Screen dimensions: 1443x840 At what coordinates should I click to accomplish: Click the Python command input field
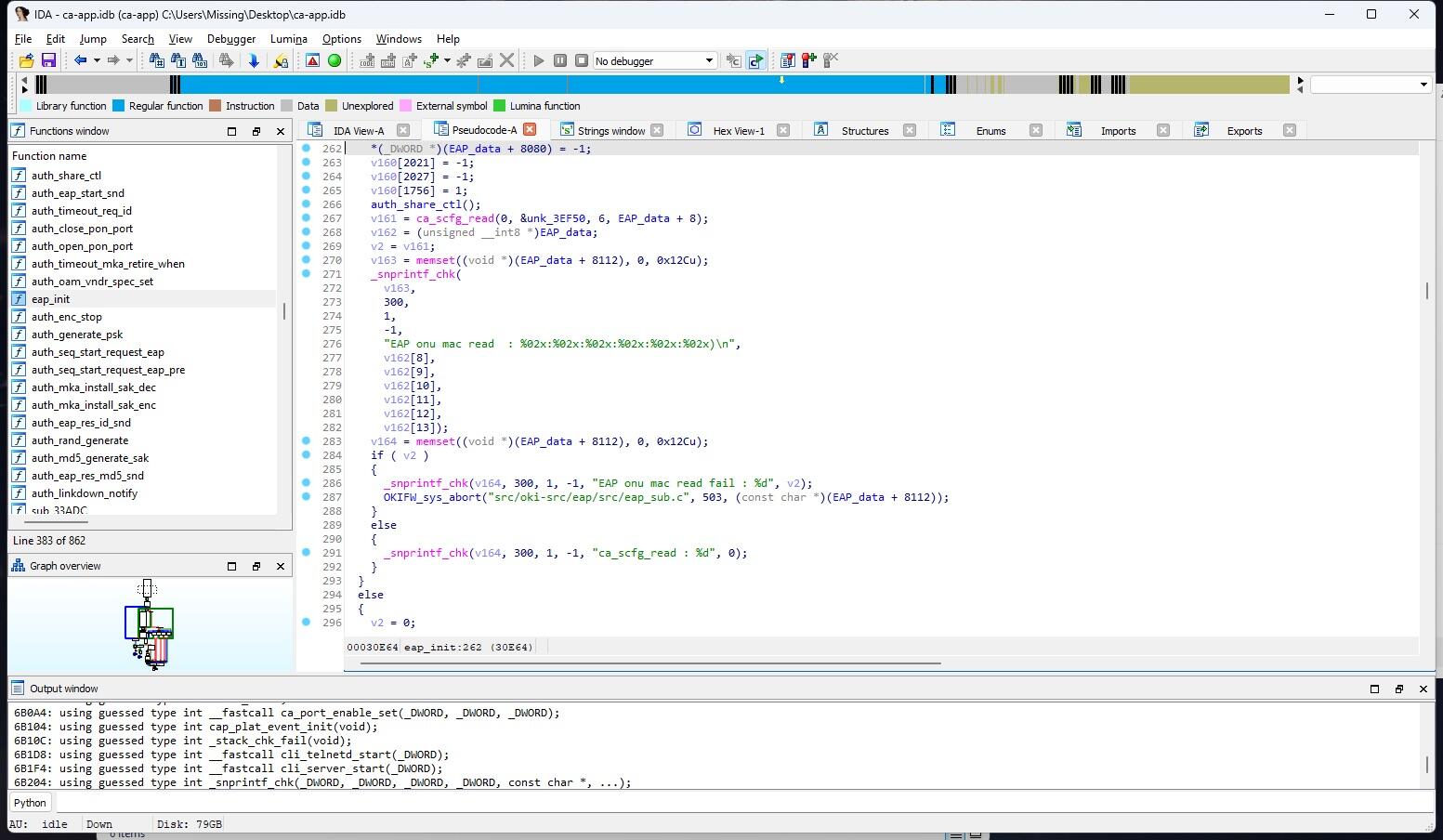pyautogui.click(x=743, y=803)
